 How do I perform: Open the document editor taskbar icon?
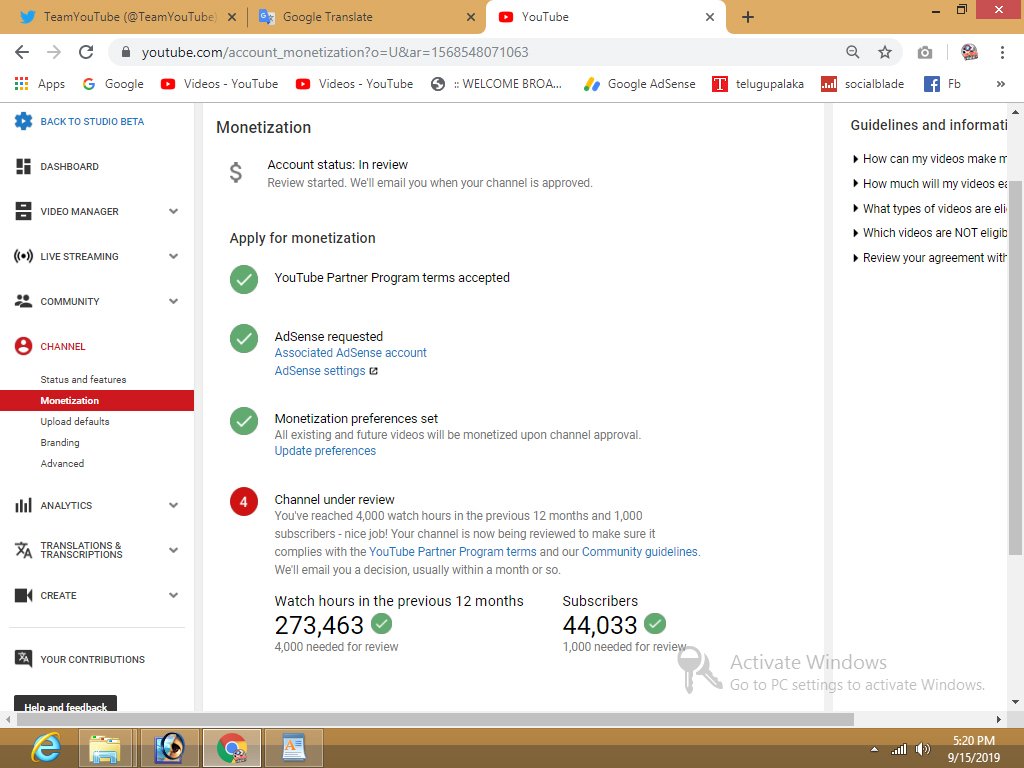294,748
